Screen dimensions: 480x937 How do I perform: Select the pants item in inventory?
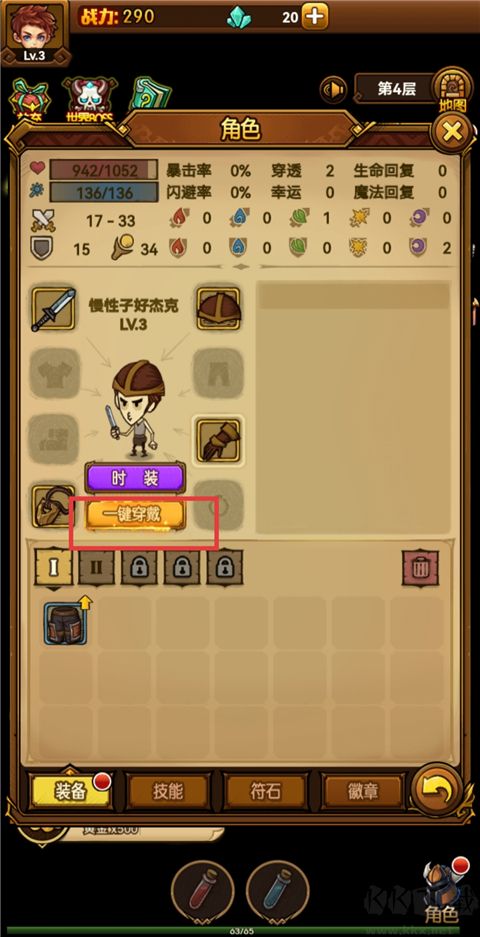[x=66, y=623]
